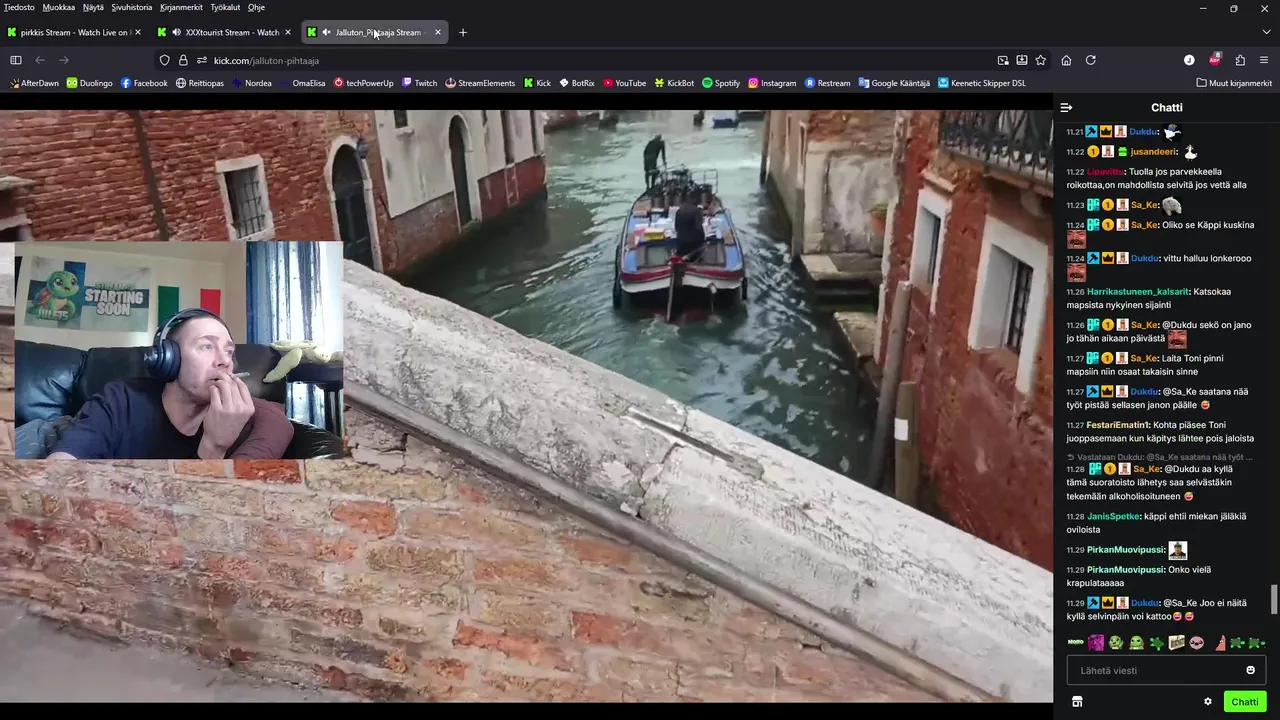Click the streamer webcam overlay

[179, 350]
